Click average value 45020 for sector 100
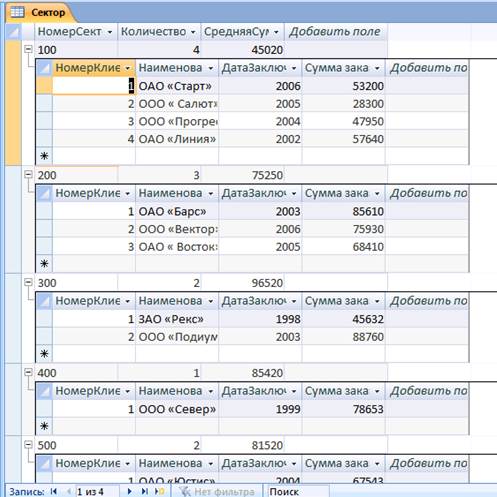Image resolution: width=497 pixels, height=497 pixels. pos(267,50)
